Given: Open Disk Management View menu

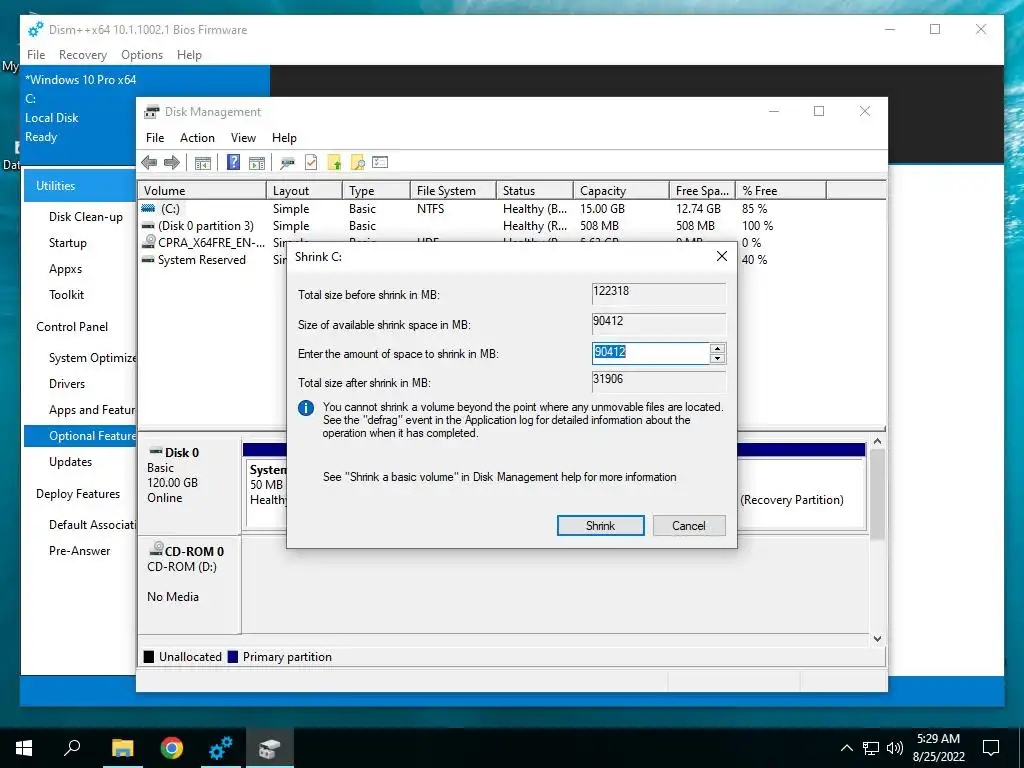Looking at the screenshot, I should [243, 138].
